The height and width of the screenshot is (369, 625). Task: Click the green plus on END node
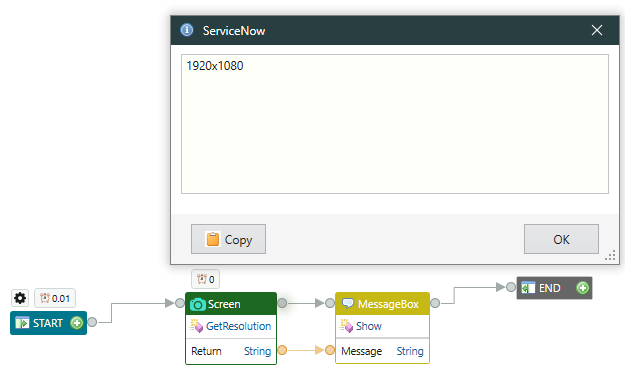(582, 288)
